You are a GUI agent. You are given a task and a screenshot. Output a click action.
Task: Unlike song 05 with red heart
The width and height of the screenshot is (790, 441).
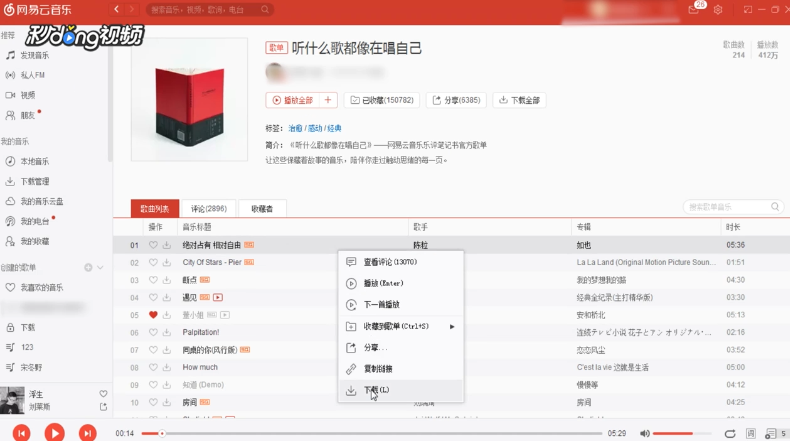[x=153, y=315]
